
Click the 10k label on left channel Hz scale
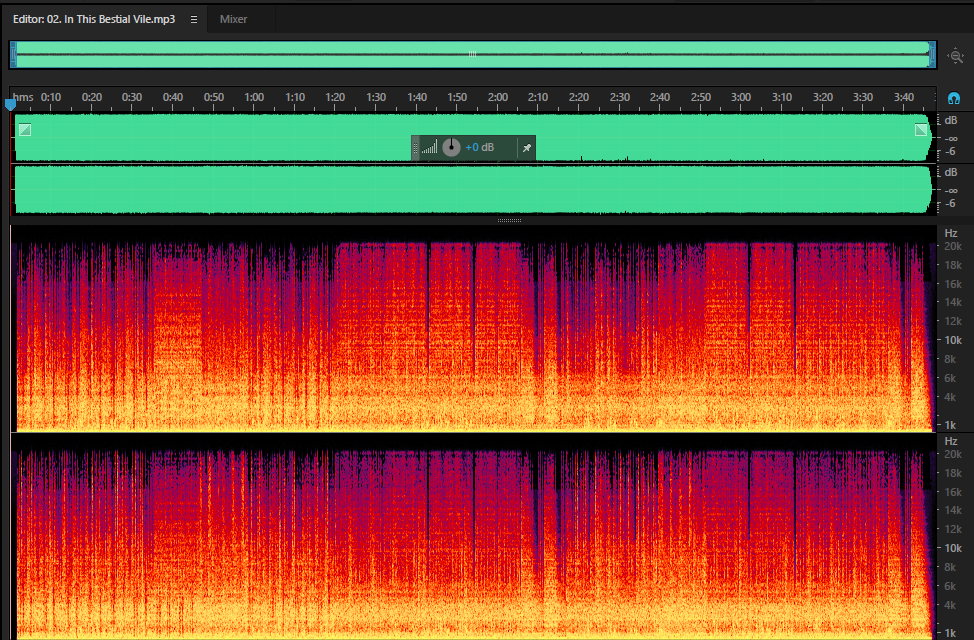(953, 340)
